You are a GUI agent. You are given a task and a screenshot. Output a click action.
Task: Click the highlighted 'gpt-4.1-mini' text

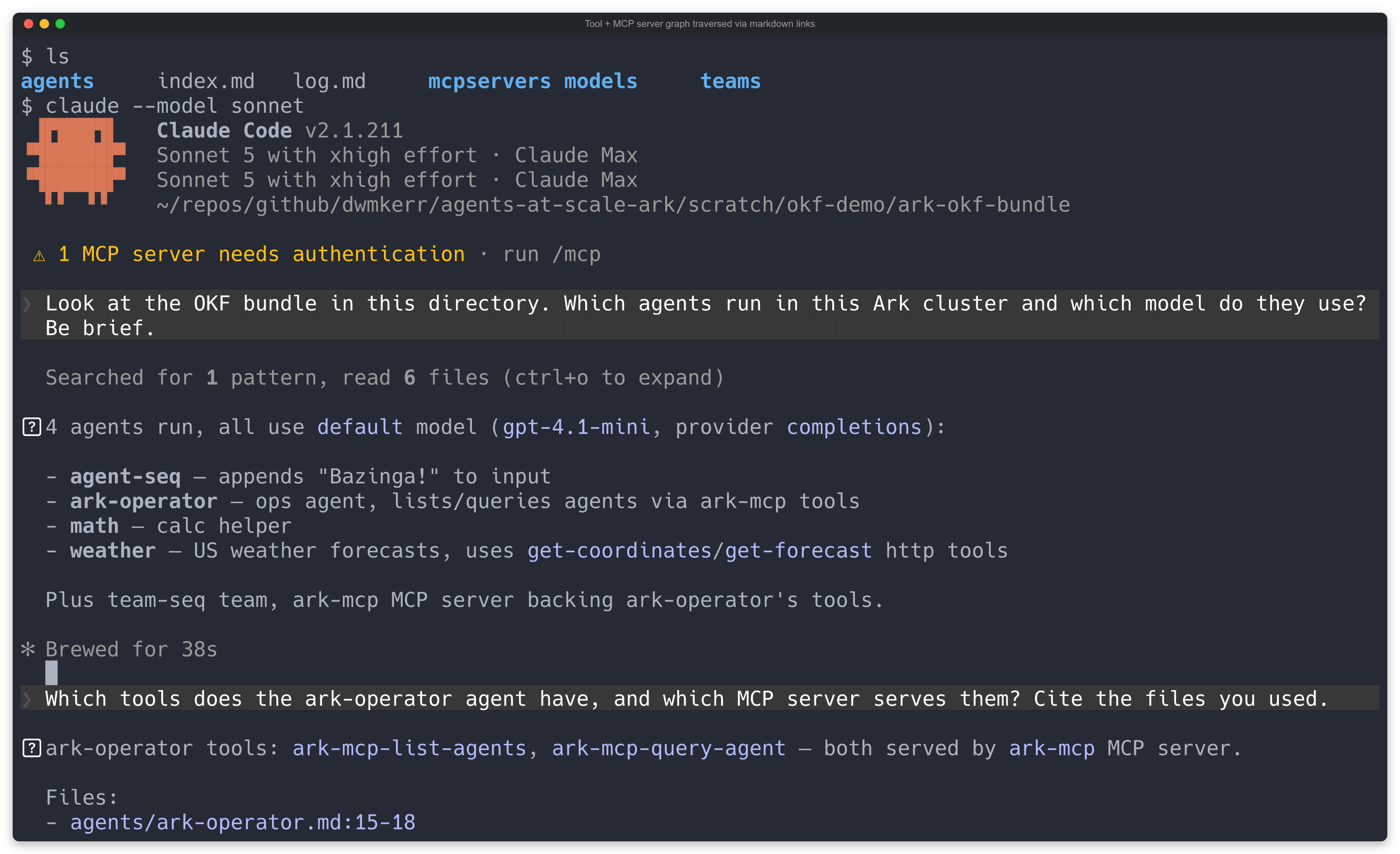point(577,427)
